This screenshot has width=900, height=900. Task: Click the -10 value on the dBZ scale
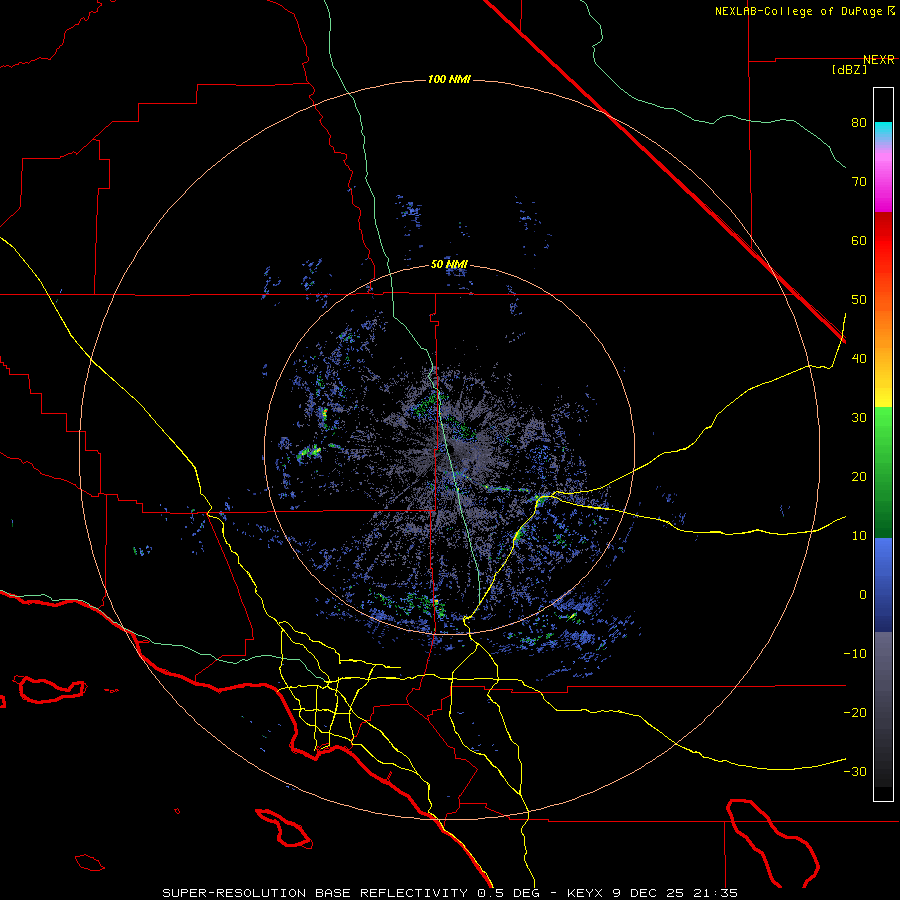point(855,654)
